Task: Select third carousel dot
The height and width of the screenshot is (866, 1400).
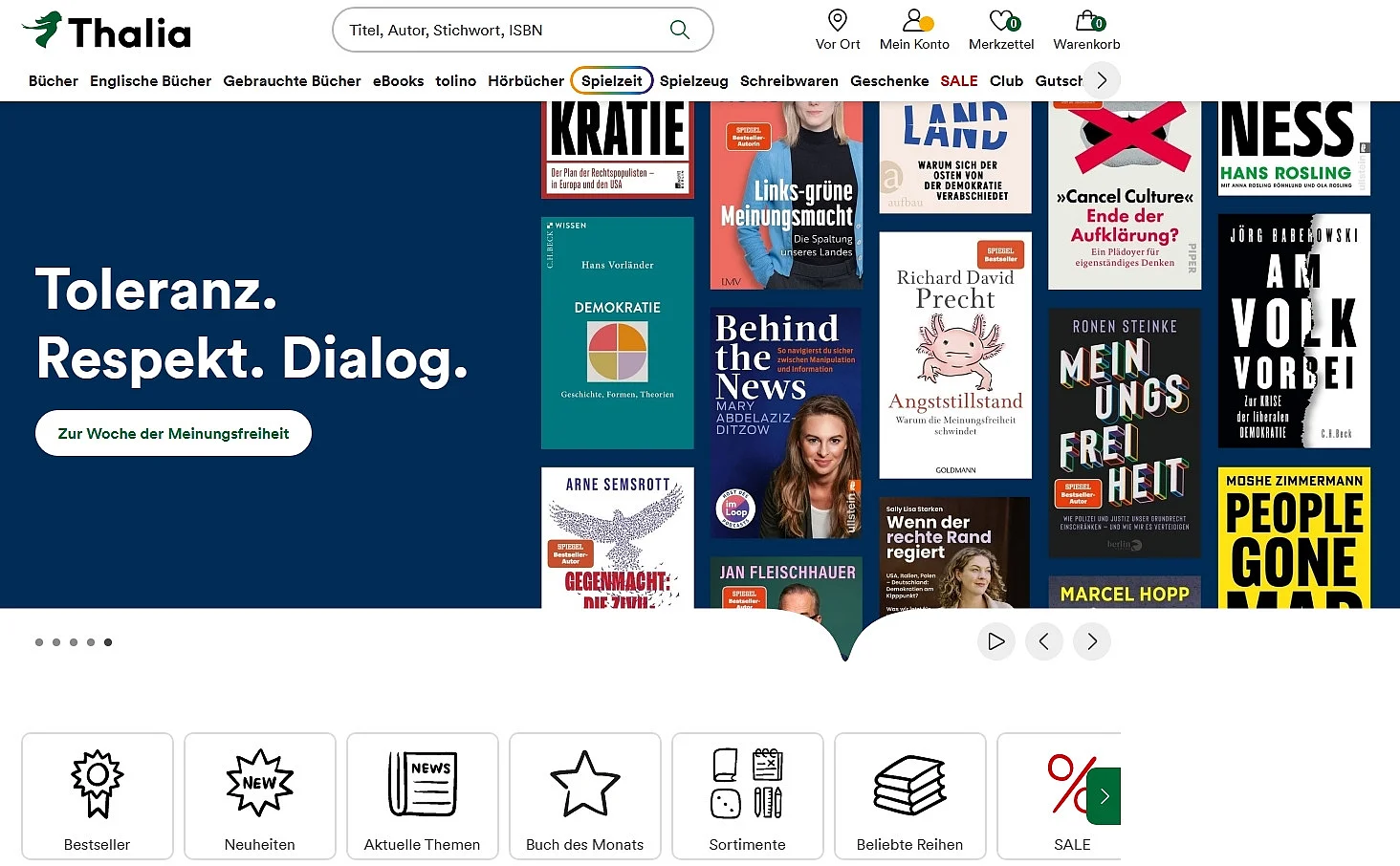Action: (x=74, y=642)
